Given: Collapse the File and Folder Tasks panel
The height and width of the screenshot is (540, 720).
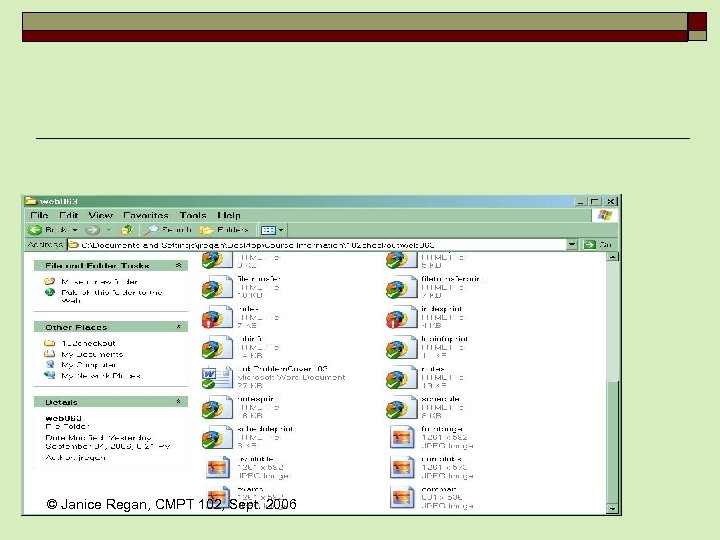Looking at the screenshot, I should click(x=179, y=265).
